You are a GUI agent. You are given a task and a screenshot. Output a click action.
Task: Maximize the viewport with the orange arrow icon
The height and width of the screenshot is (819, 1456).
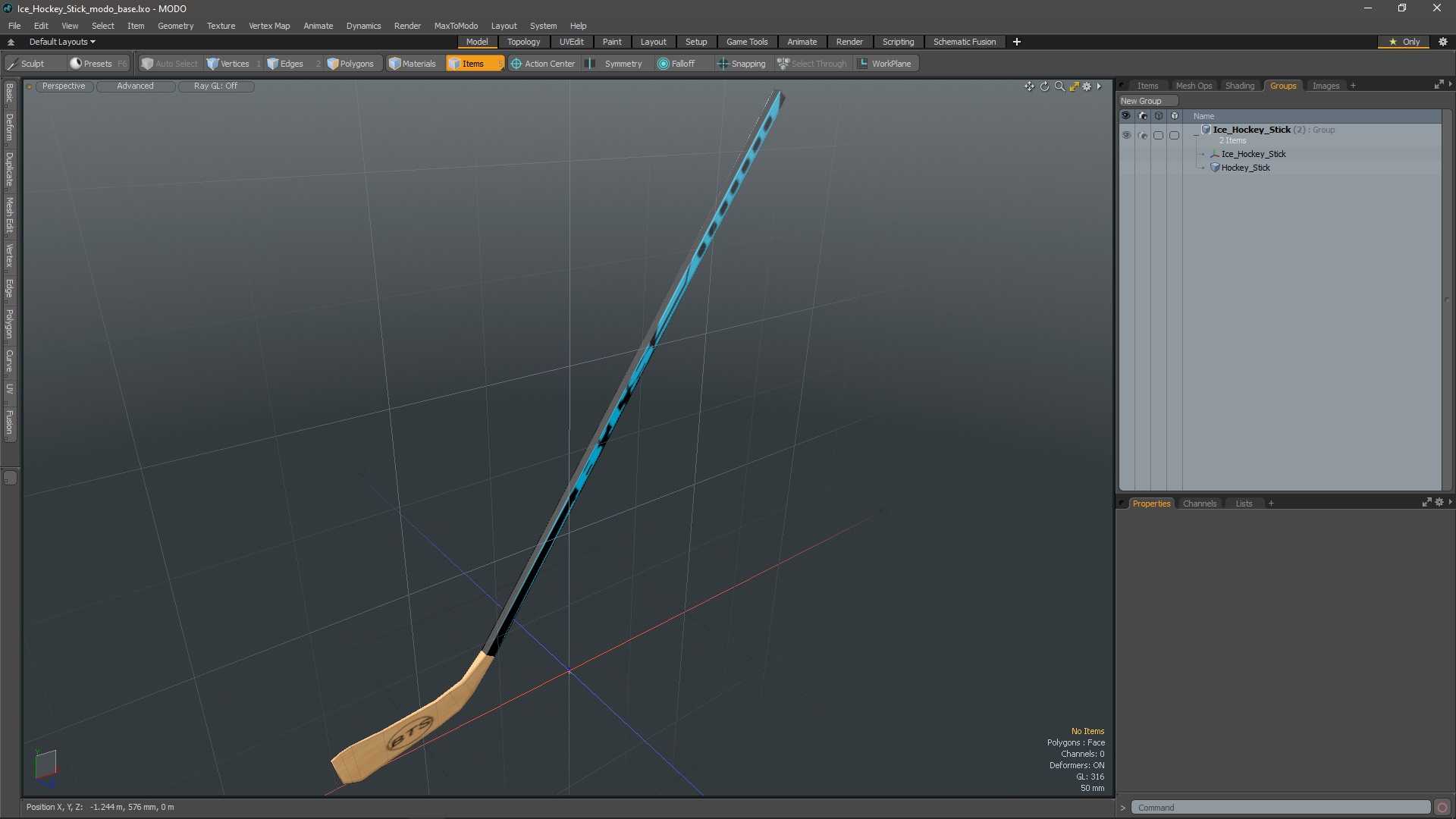[1074, 86]
